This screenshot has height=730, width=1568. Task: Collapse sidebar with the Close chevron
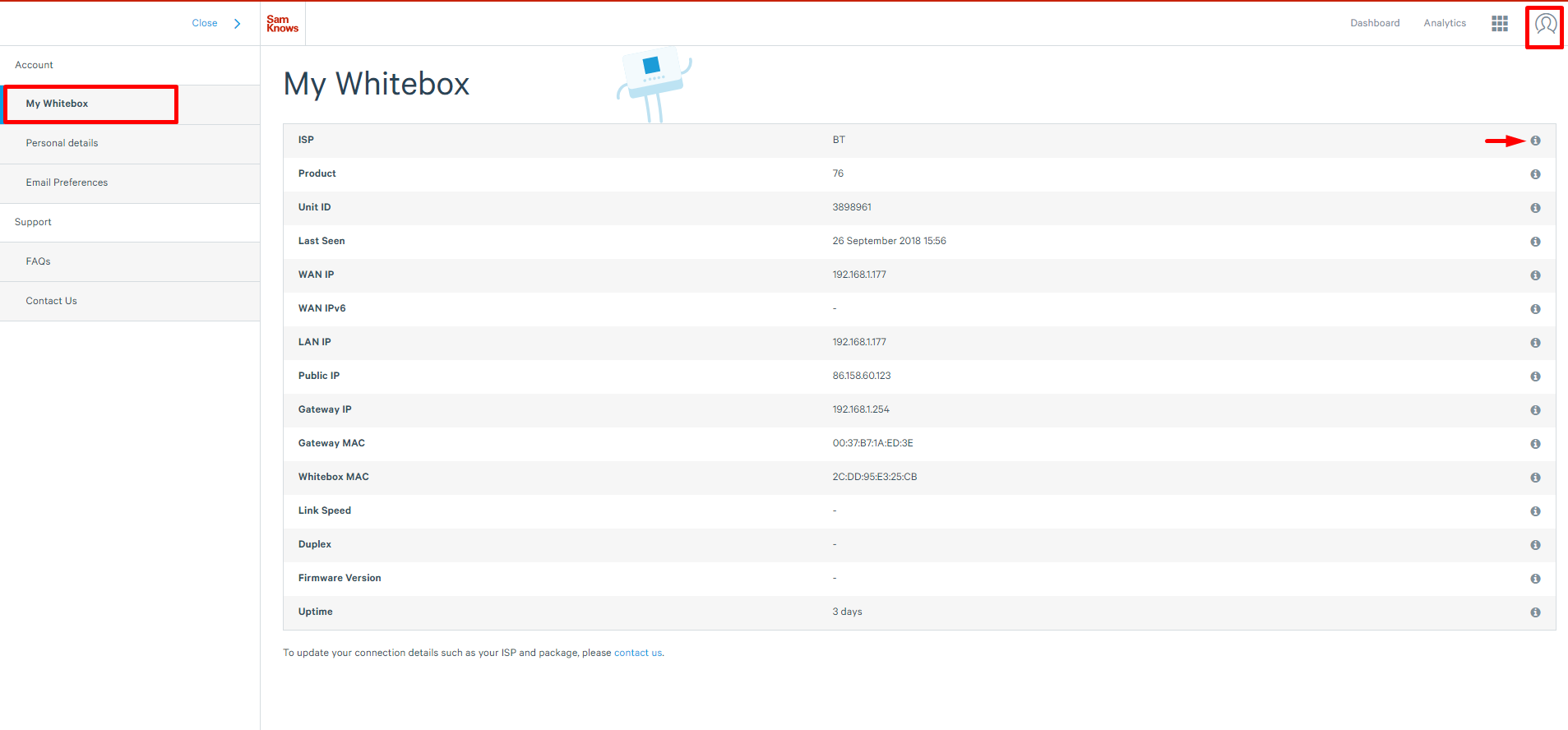[238, 24]
